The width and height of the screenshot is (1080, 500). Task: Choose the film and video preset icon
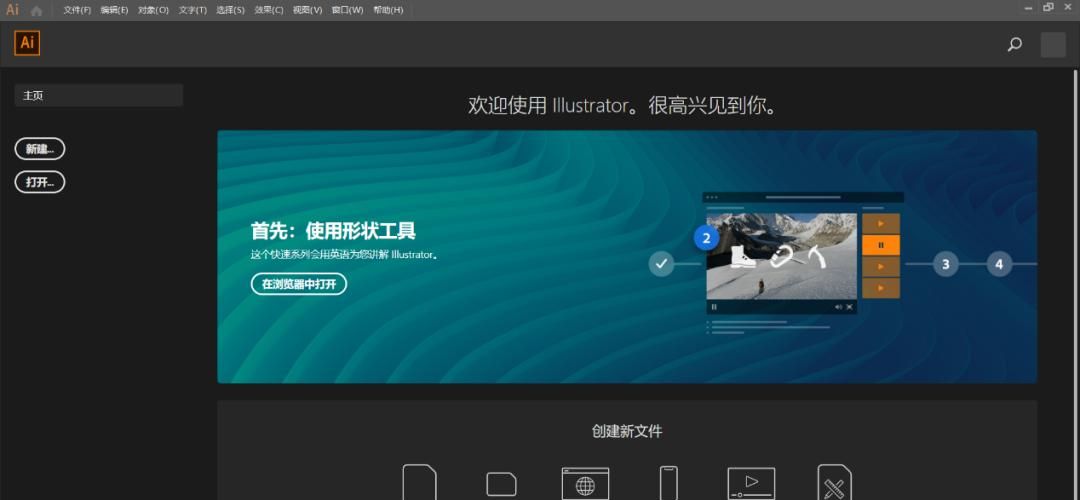click(x=751, y=483)
